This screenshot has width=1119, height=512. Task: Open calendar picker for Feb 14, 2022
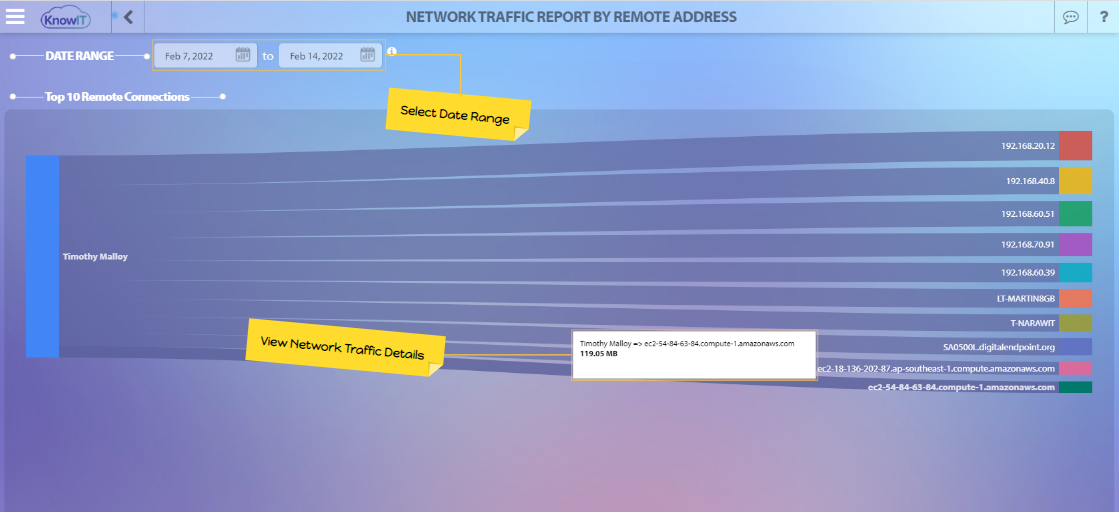pos(368,55)
